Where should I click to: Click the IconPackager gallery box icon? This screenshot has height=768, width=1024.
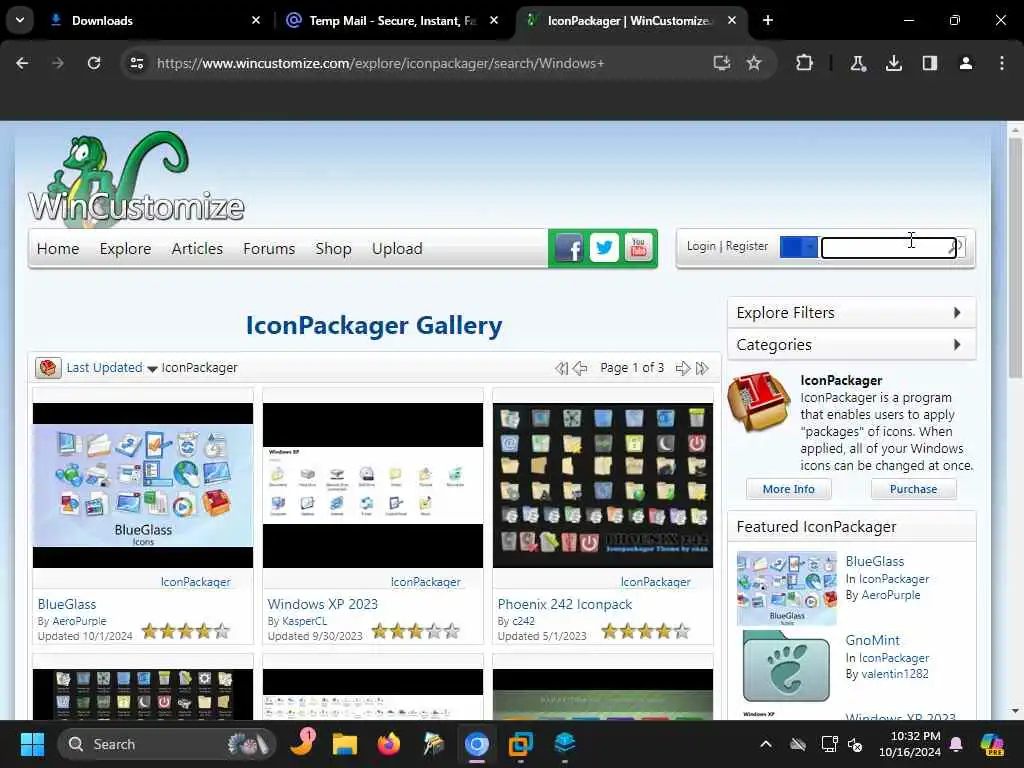pyautogui.click(x=48, y=368)
